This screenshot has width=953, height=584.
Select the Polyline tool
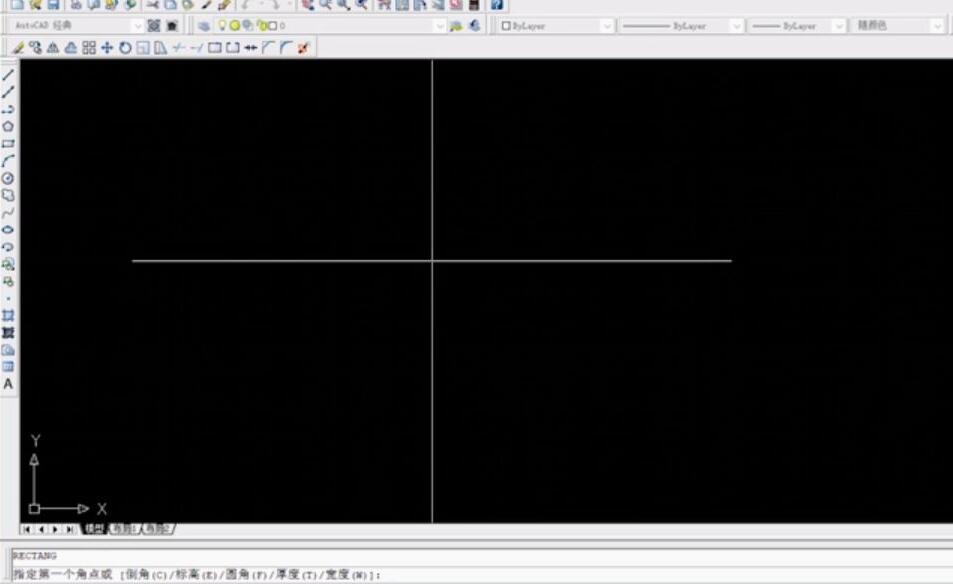(8, 109)
